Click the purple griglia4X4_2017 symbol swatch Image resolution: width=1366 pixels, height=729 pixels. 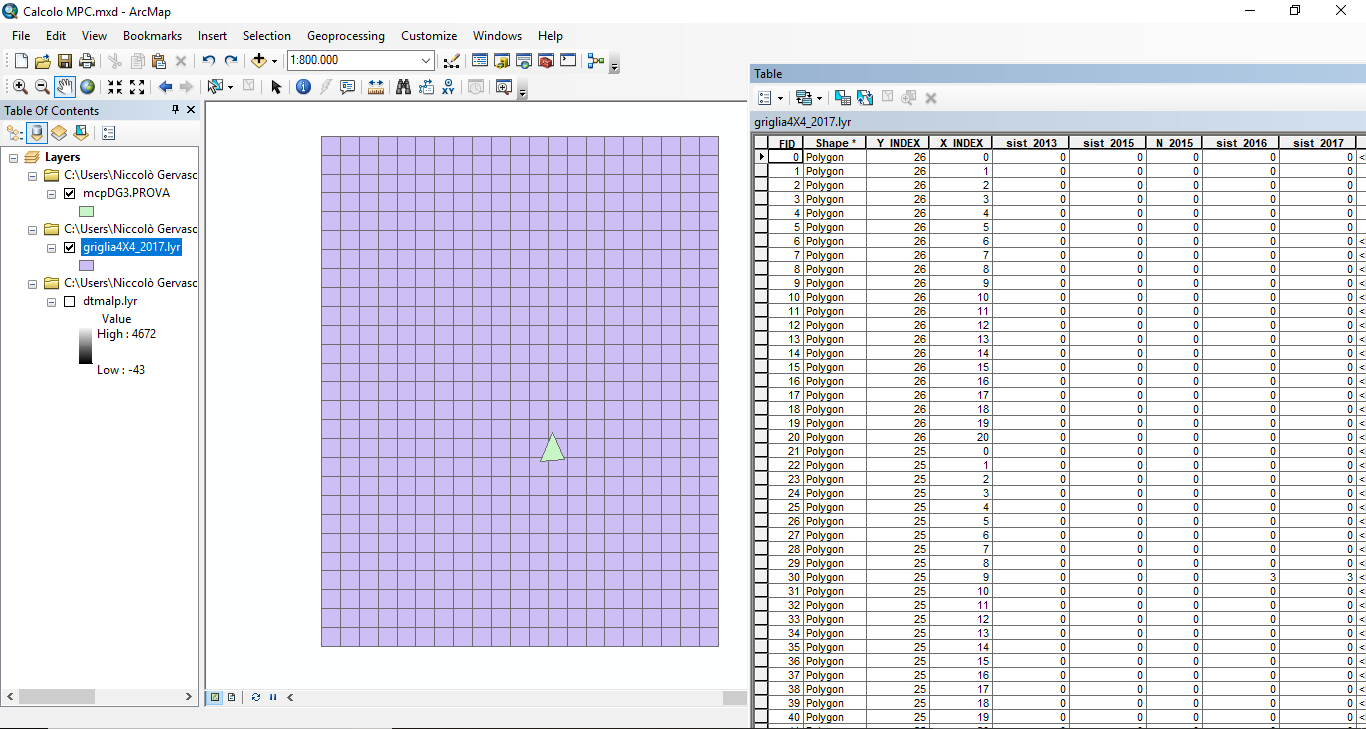(87, 266)
